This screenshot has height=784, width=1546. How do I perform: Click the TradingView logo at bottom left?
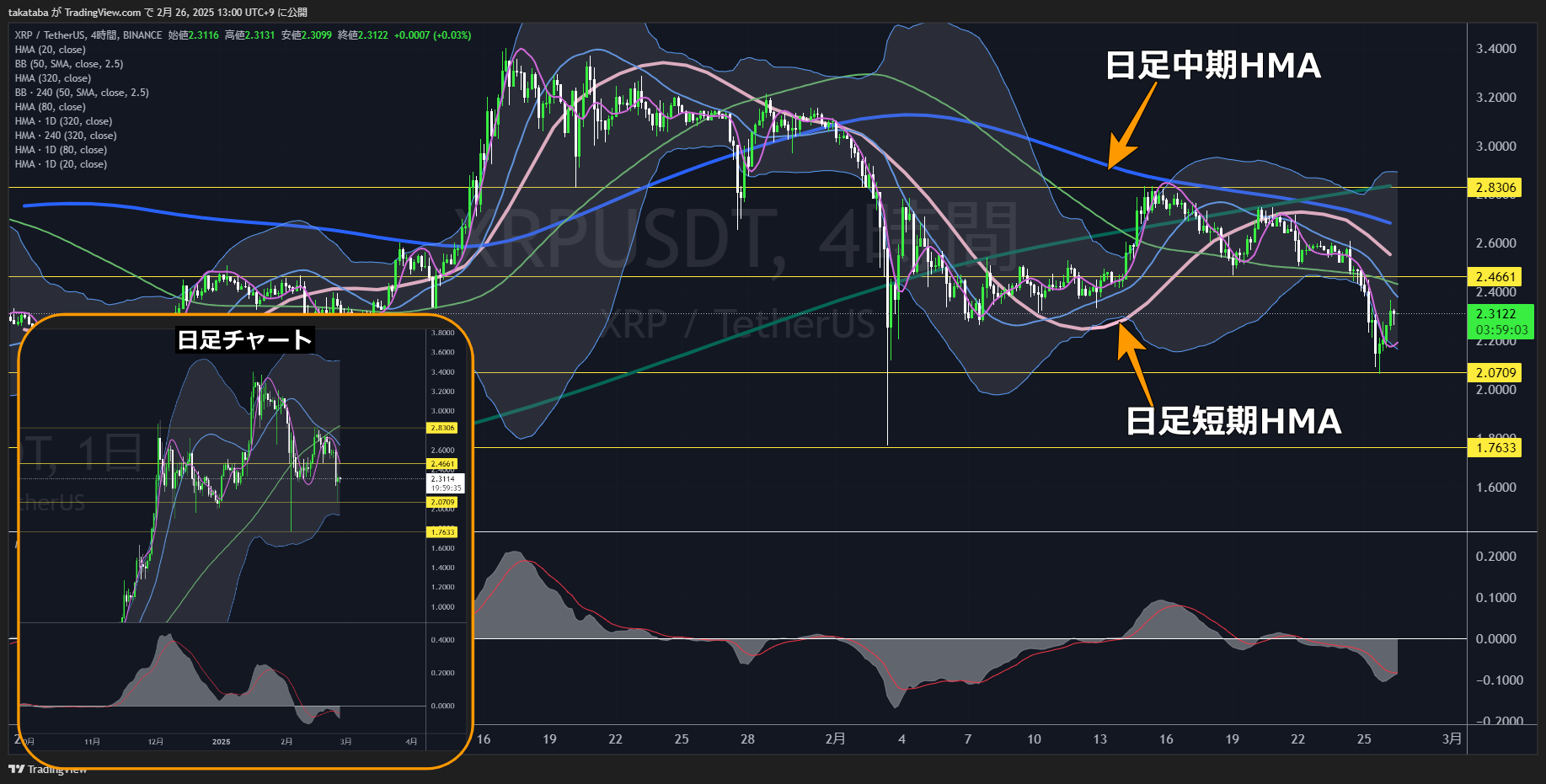(48, 769)
